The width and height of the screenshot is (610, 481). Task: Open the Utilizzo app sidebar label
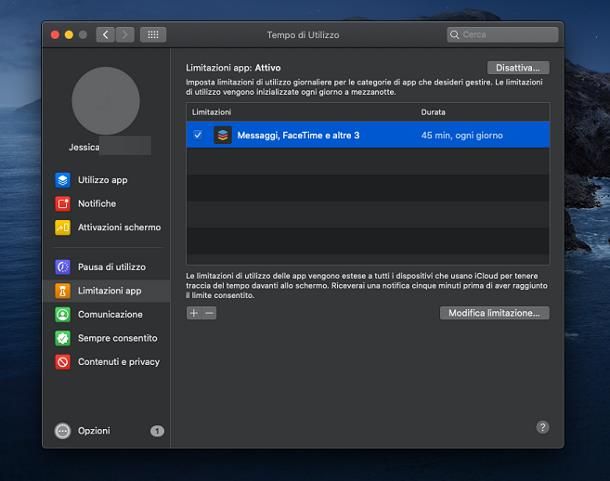coord(103,180)
